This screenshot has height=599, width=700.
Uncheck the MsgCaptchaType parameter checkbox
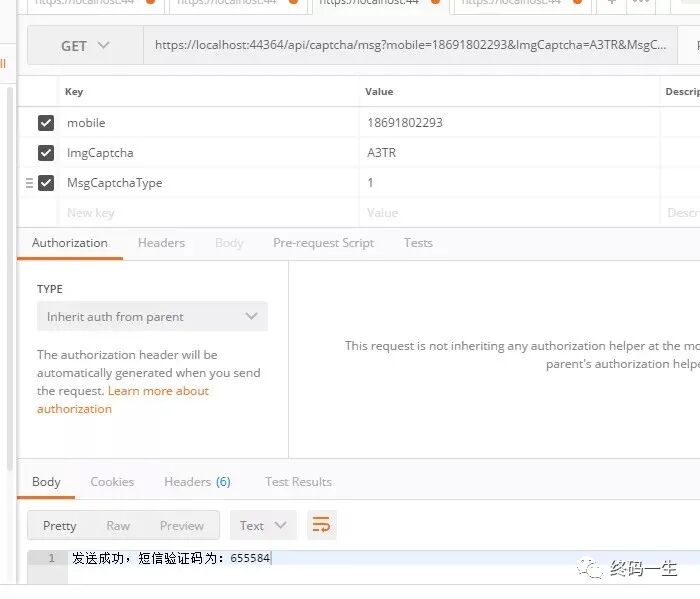coord(46,183)
